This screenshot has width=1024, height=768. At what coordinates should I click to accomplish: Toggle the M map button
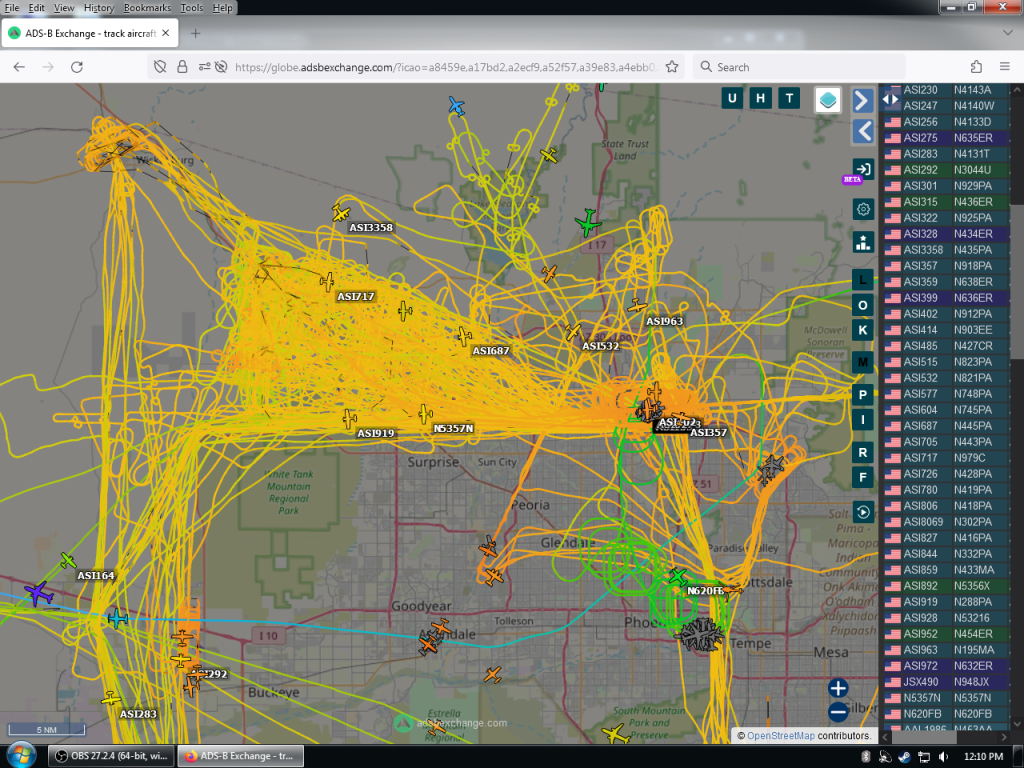click(x=863, y=362)
